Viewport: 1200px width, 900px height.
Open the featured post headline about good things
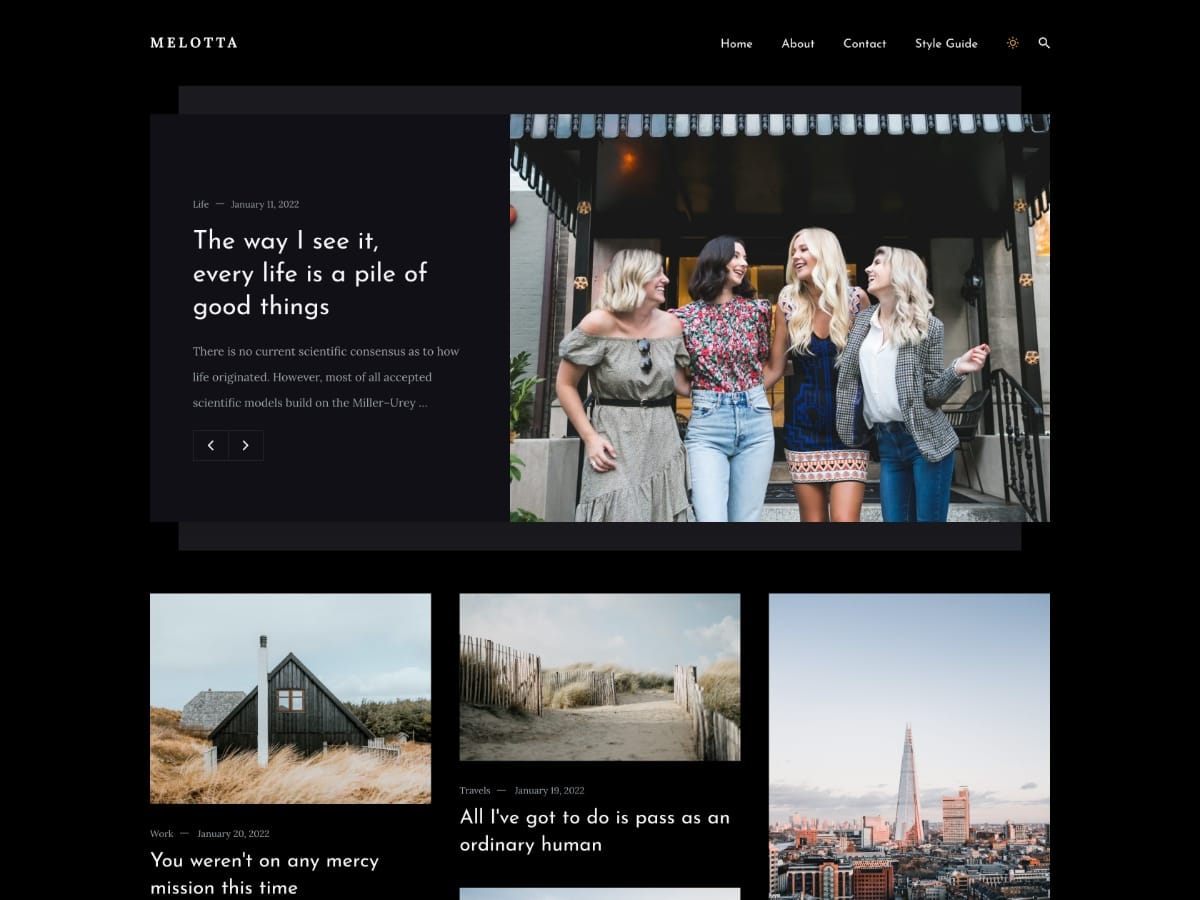click(310, 273)
